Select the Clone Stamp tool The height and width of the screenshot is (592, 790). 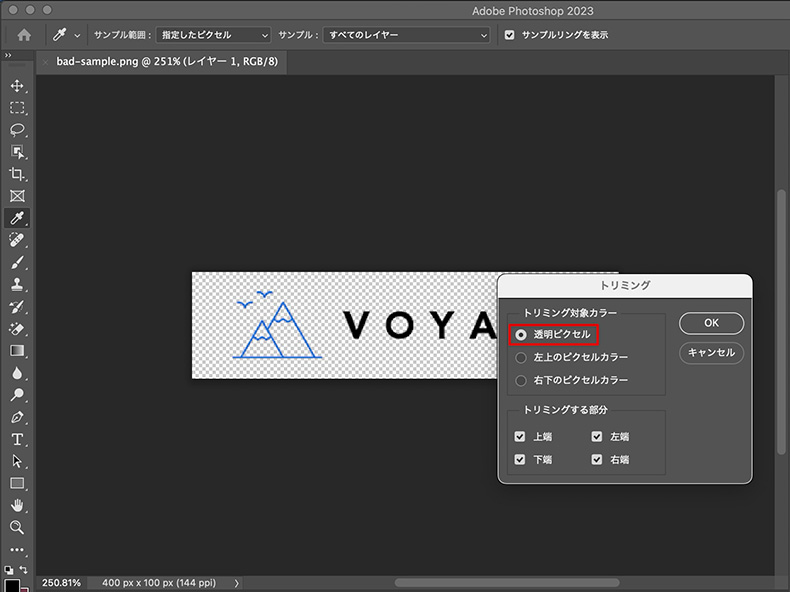[x=17, y=284]
